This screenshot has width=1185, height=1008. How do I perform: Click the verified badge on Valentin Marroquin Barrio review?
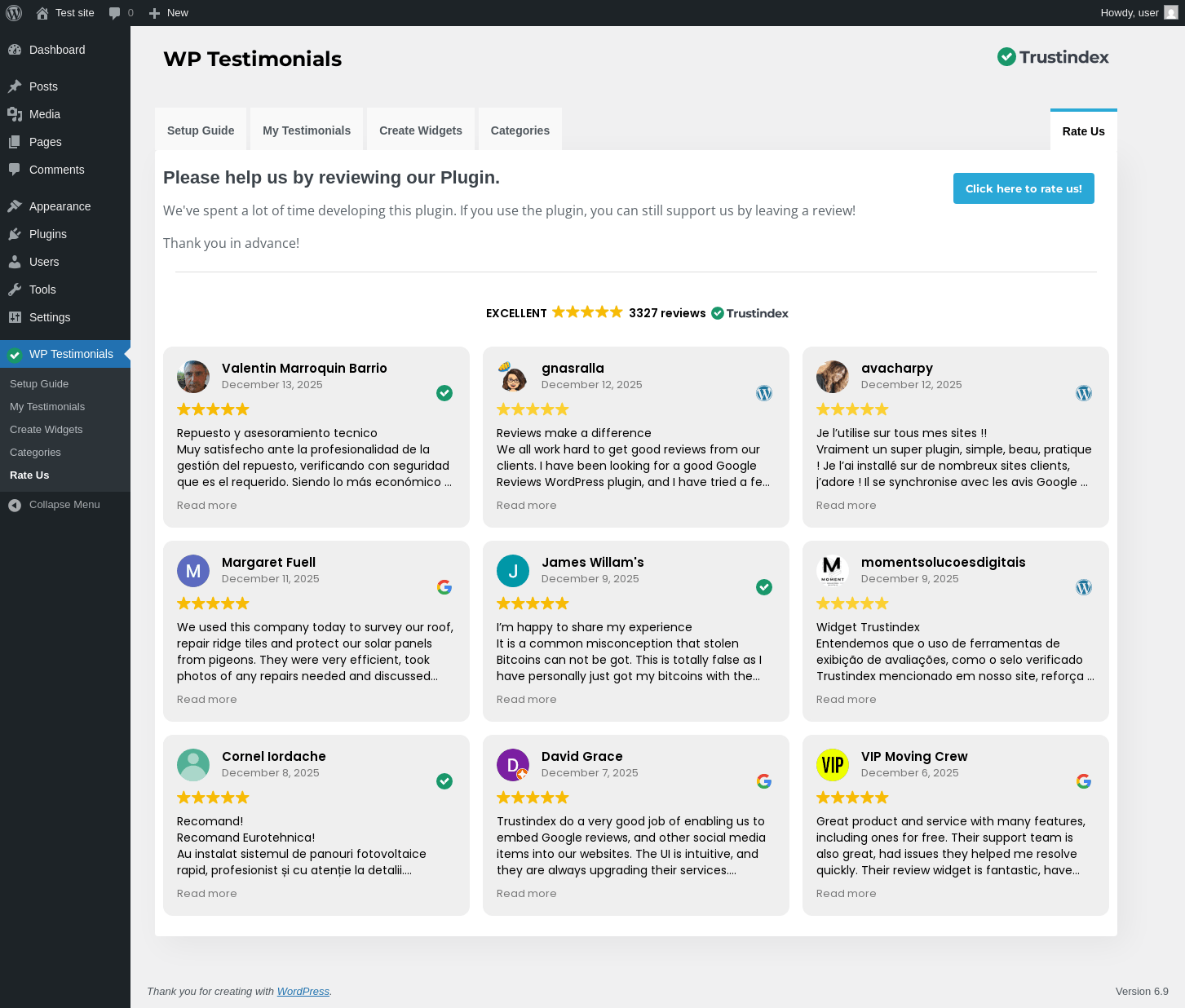tap(444, 393)
